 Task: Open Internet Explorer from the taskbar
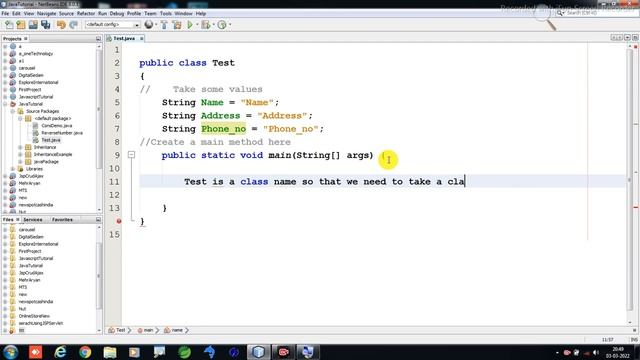pyautogui.click(x=60, y=352)
